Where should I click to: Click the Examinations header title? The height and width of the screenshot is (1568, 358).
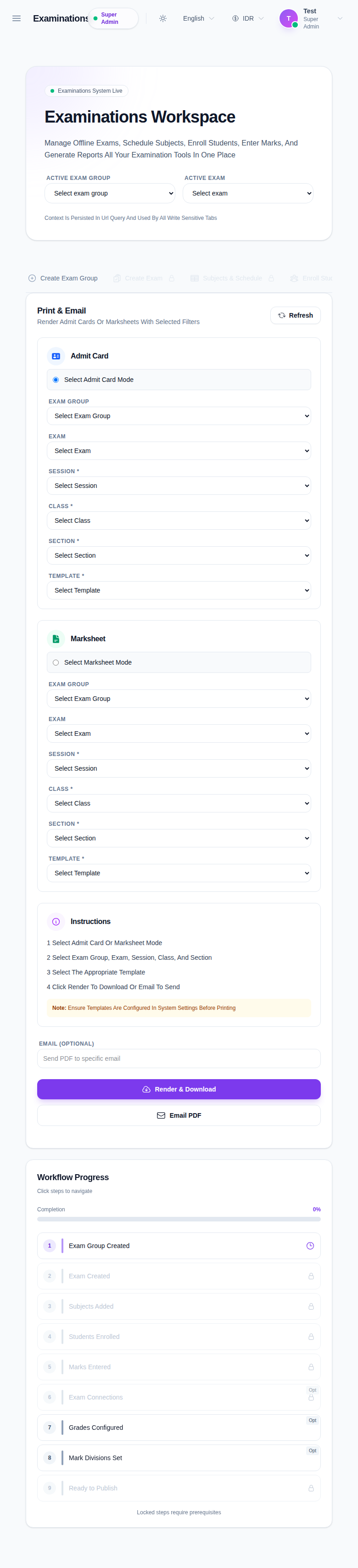[x=60, y=18]
